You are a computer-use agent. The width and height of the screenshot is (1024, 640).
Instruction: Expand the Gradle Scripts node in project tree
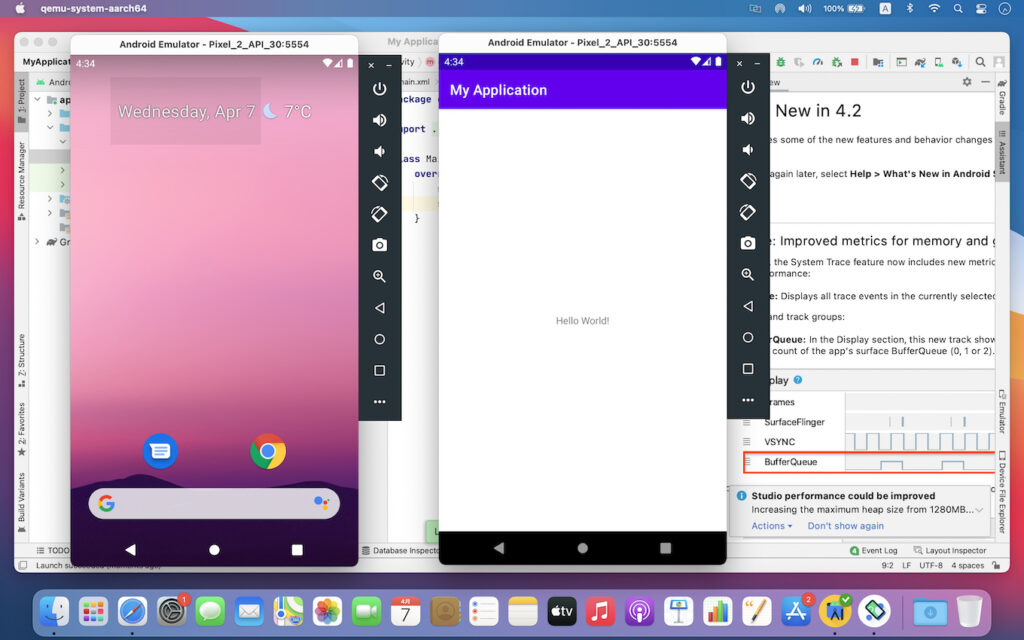(x=38, y=242)
